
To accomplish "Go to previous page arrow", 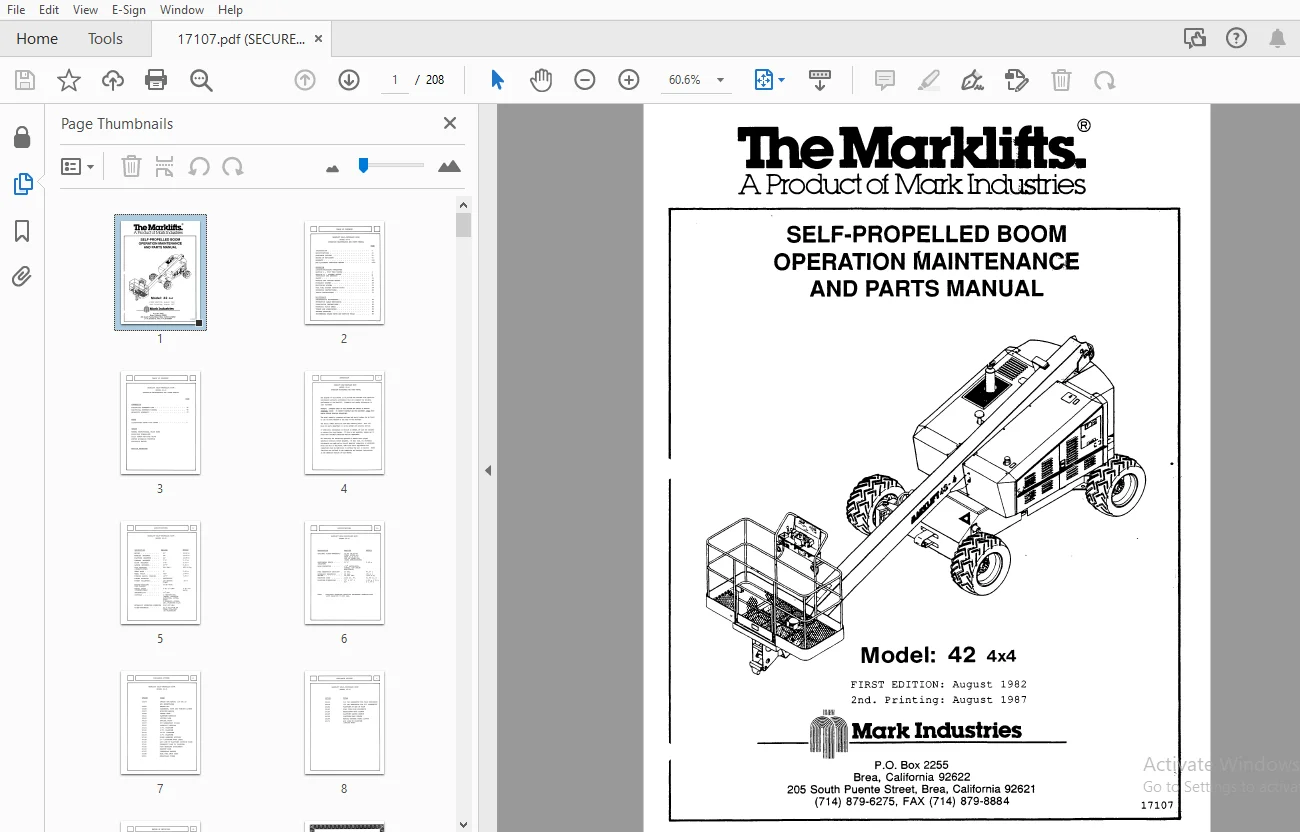I will 305,80.
